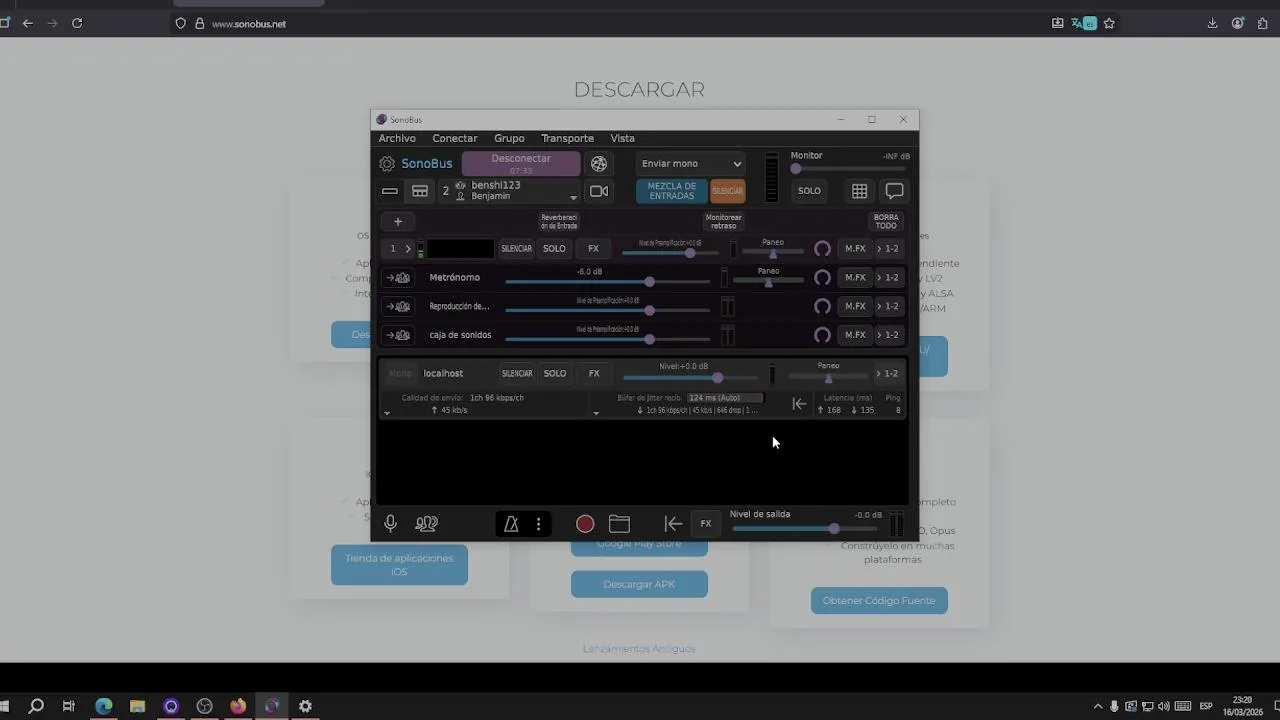Open the Enviar mono dropdown
Screen dimensions: 1280x720
pyautogui.click(x=691, y=164)
